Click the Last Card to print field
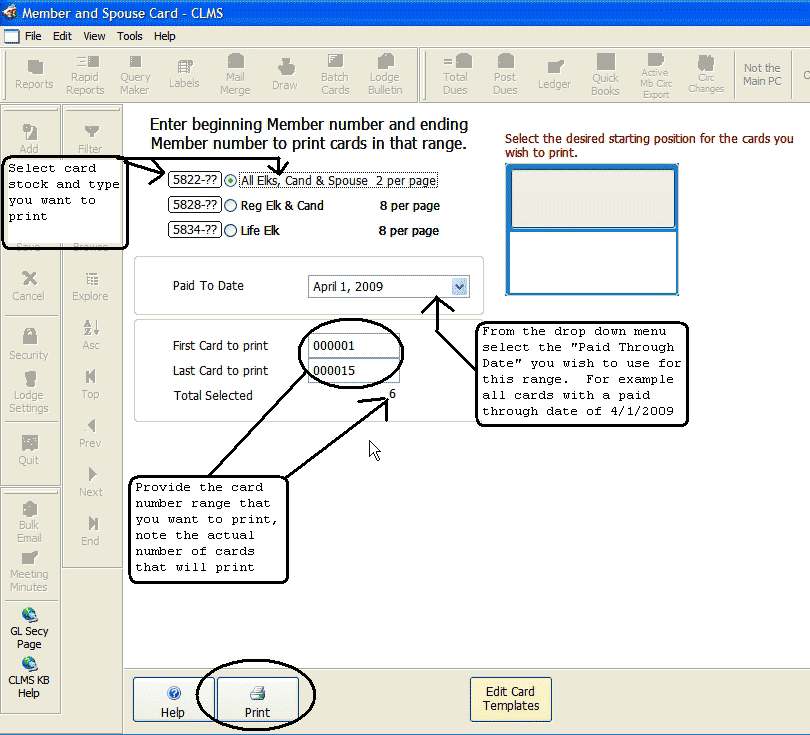810x735 pixels. 353,372
